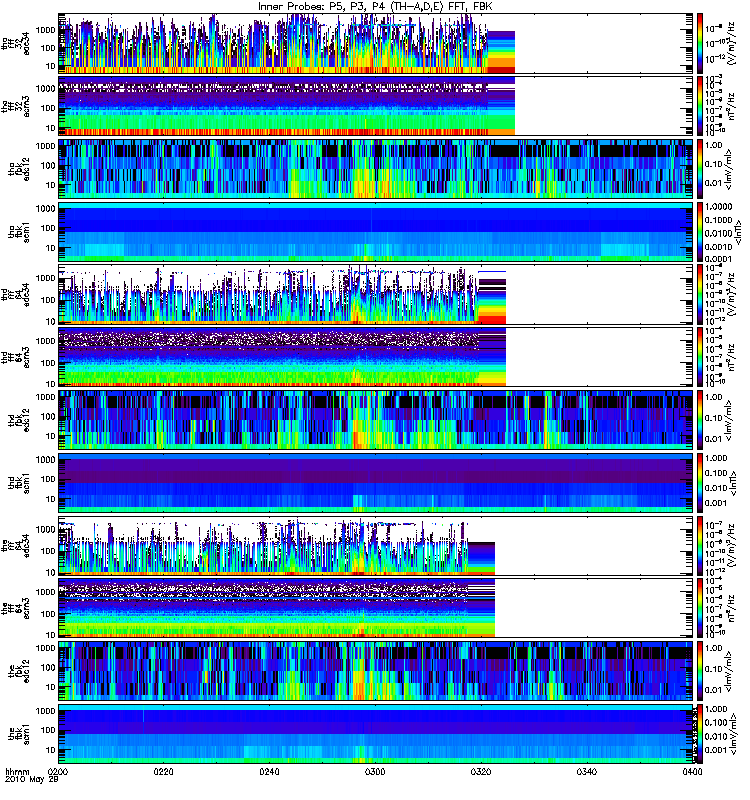The image size is (750, 800).
Task: Click the 'hhmm' axis unit label
Action: click(x=17, y=771)
